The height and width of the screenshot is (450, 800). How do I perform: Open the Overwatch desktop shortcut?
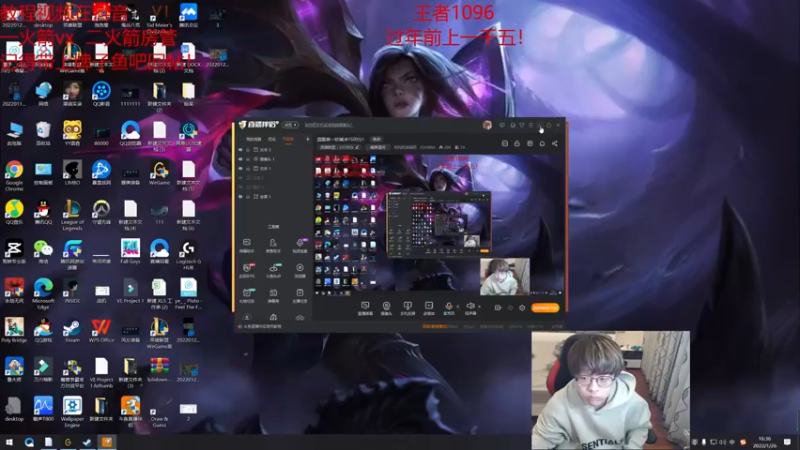coord(101,212)
